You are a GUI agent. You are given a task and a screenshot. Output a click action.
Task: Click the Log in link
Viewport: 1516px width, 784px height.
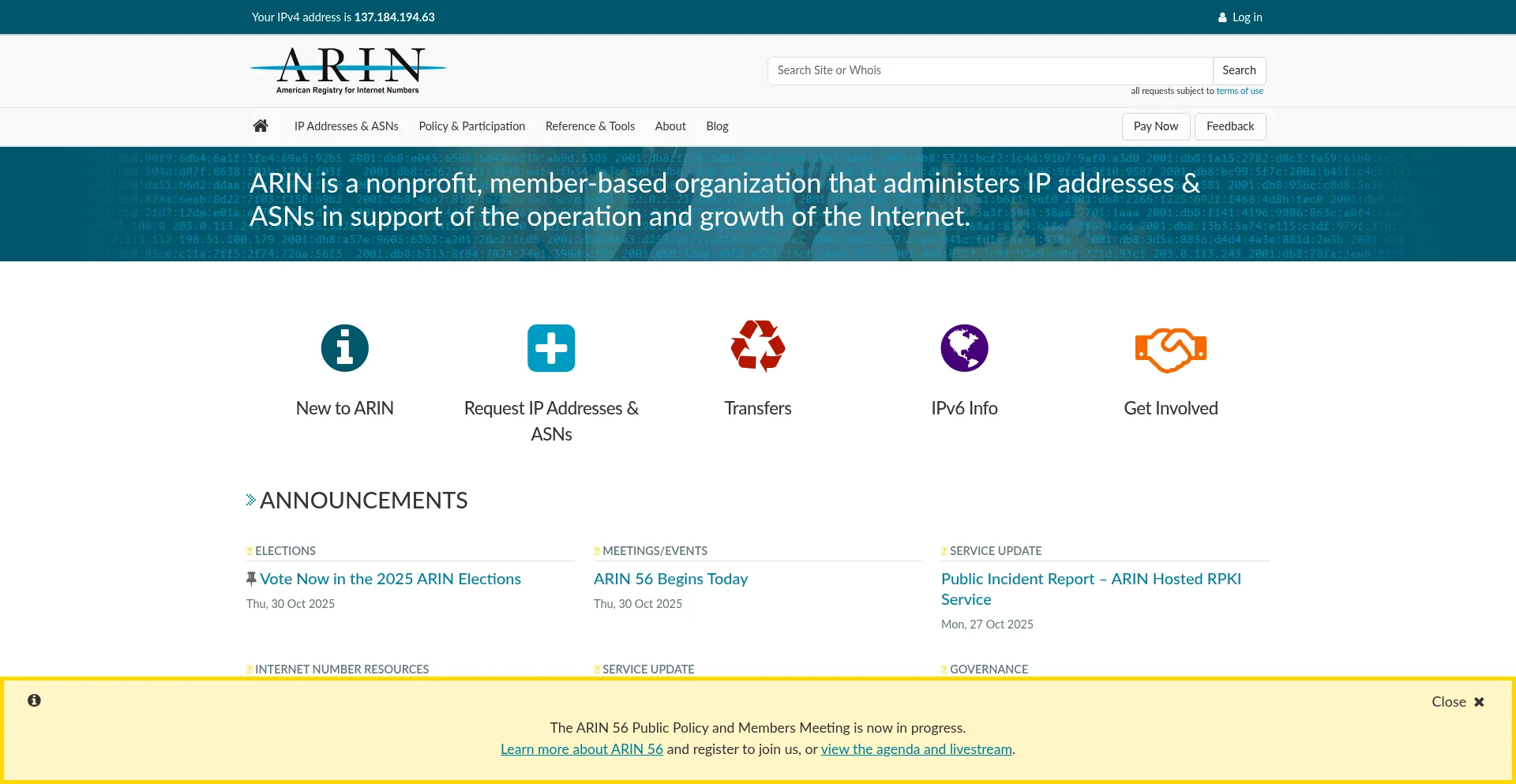point(1246,17)
